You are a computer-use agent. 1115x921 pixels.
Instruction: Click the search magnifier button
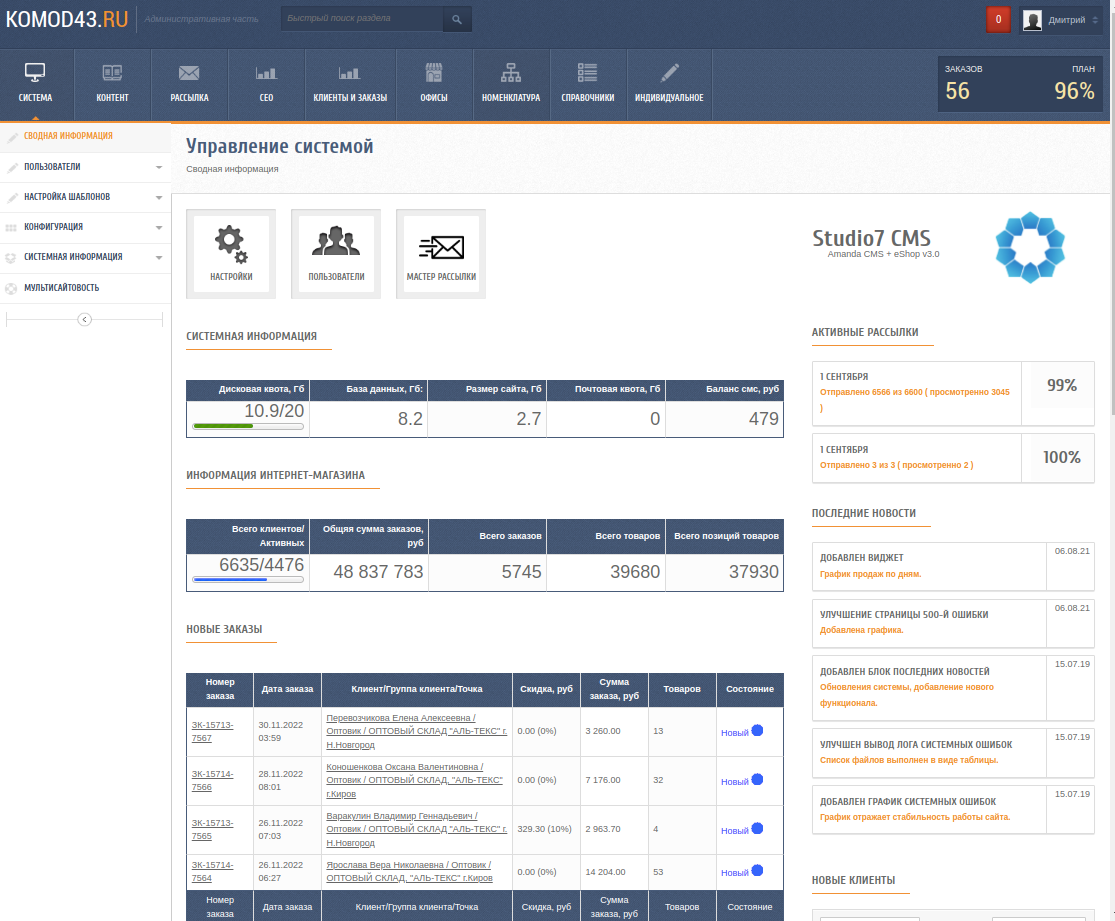pos(457,19)
